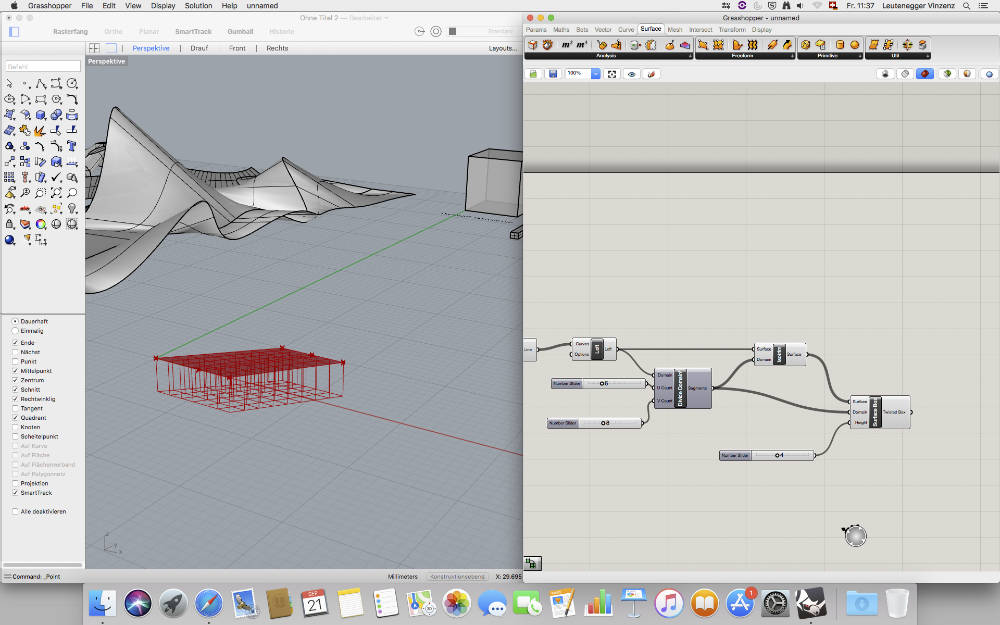Choose the Polyline tool in Rhino's toolbar
Image resolution: width=1000 pixels, height=625 pixels.
point(41,84)
